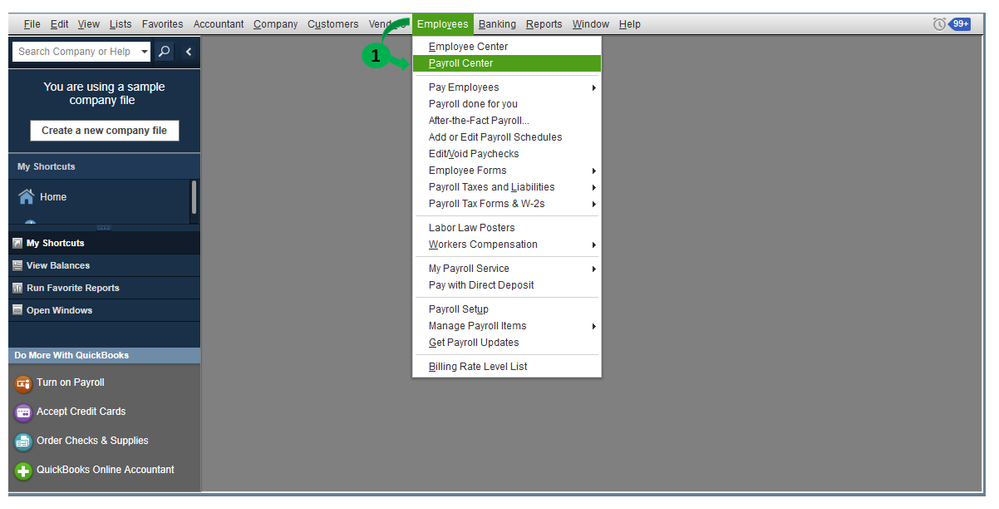
Task: Select the highlighted Payroll Center entry
Action: pyautogui.click(x=507, y=63)
